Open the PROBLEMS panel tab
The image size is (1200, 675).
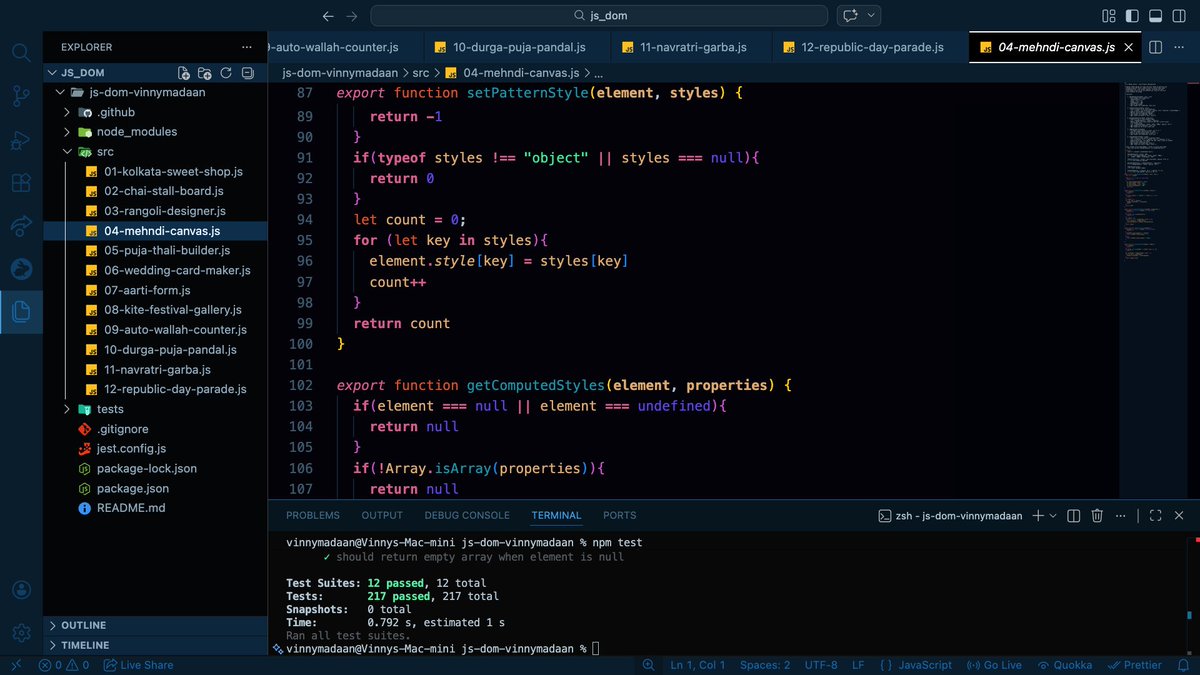click(313, 516)
